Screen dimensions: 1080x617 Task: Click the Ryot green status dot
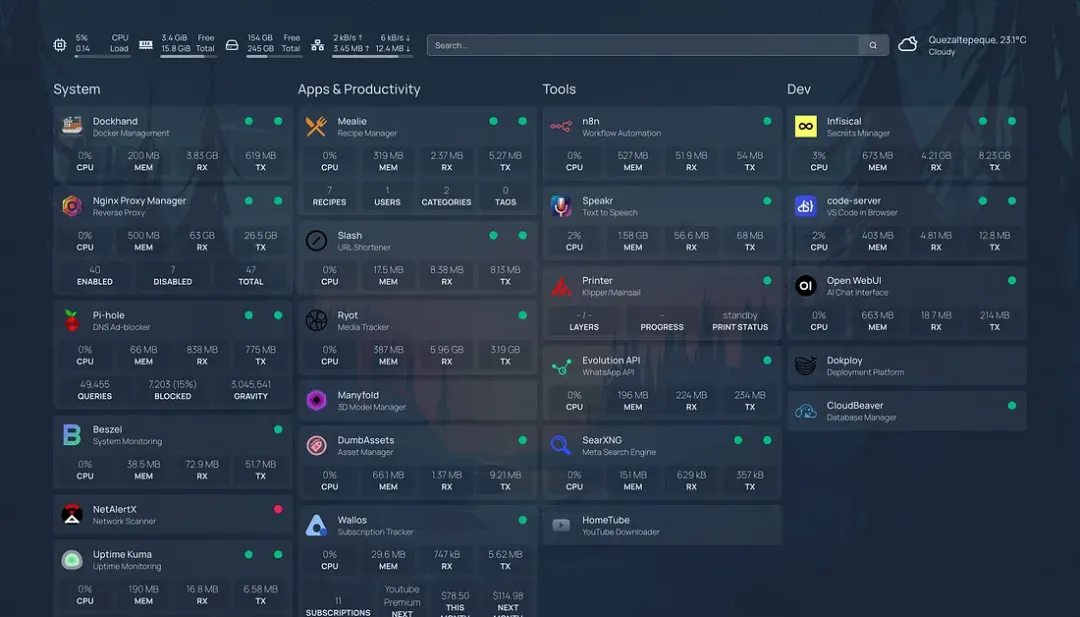pos(523,315)
